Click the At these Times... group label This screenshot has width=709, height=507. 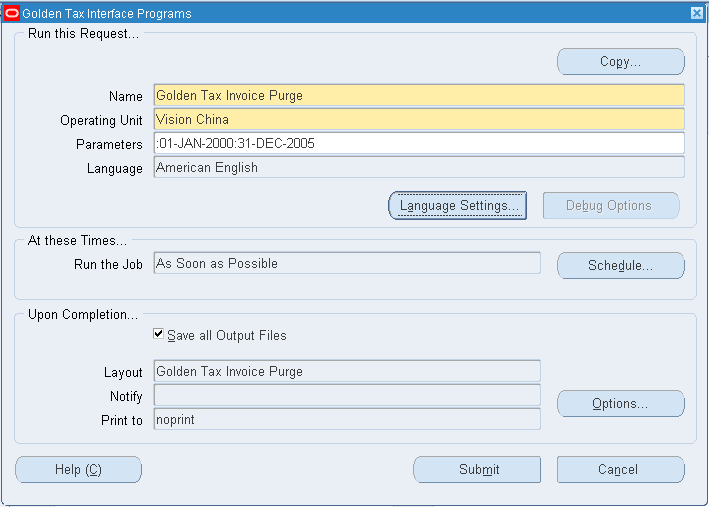[77, 241]
